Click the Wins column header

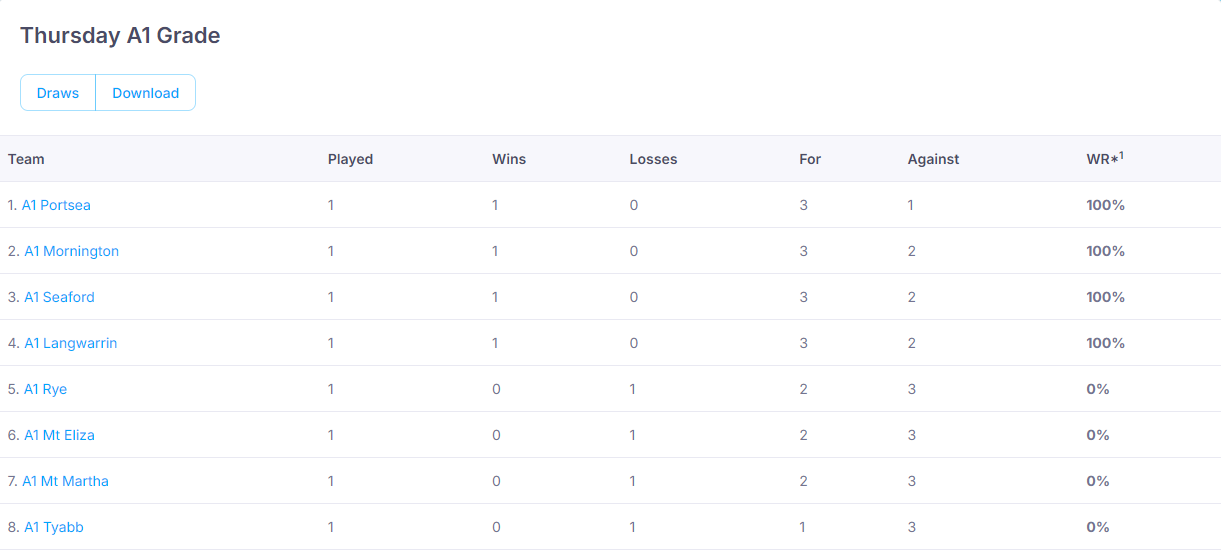509,159
